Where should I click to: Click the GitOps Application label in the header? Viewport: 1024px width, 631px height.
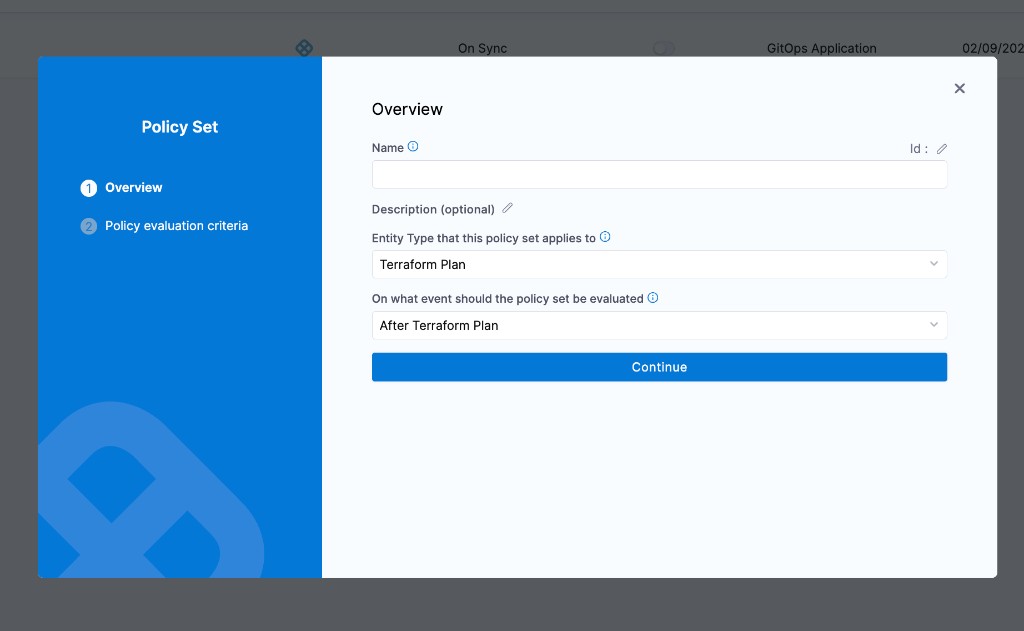point(821,48)
